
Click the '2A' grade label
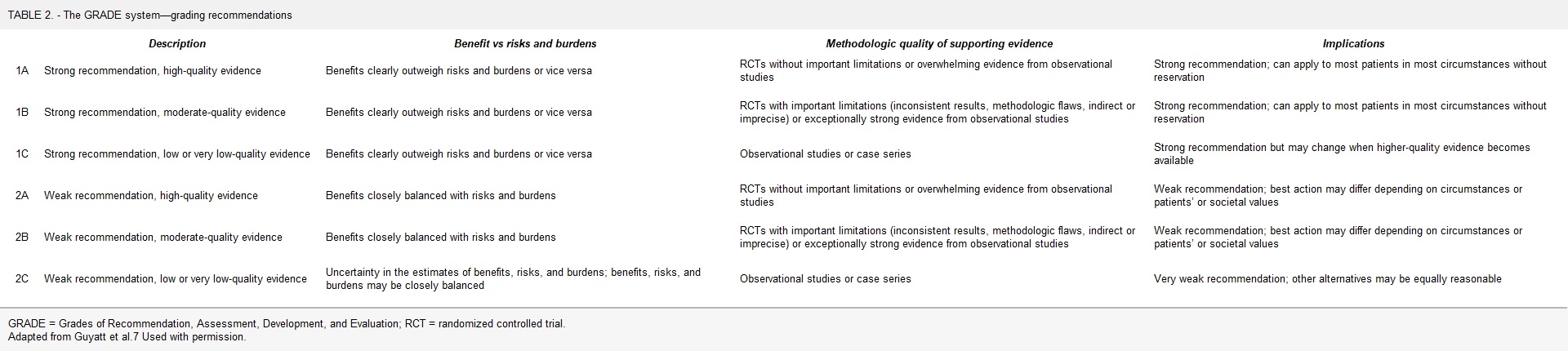(22, 196)
